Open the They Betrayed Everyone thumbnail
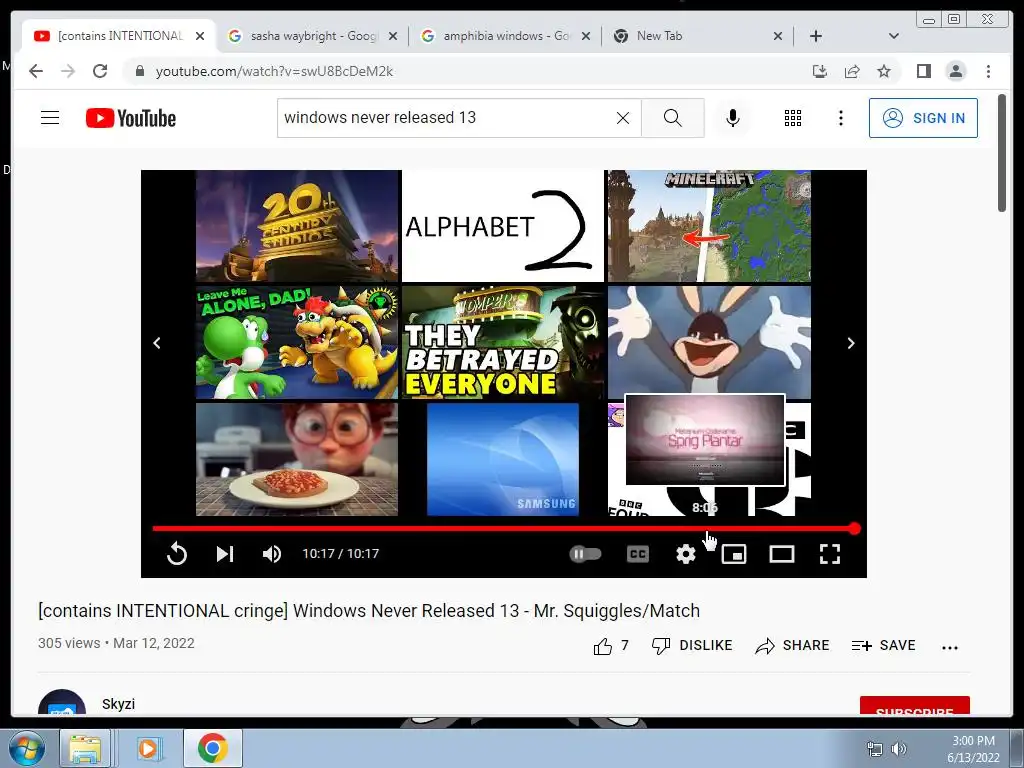Screen dimensions: 1024x768 [503, 342]
